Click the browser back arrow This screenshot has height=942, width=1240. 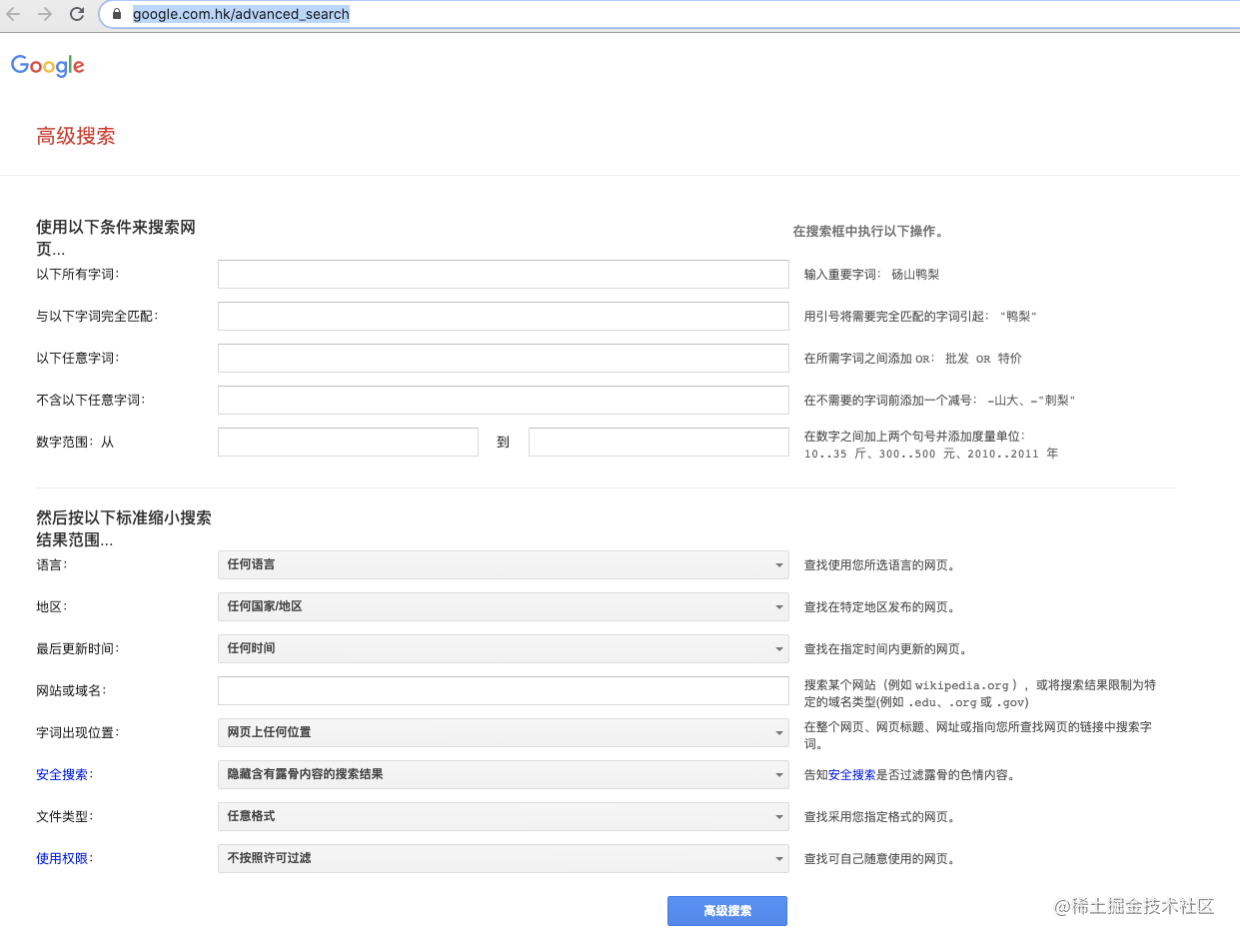14,14
